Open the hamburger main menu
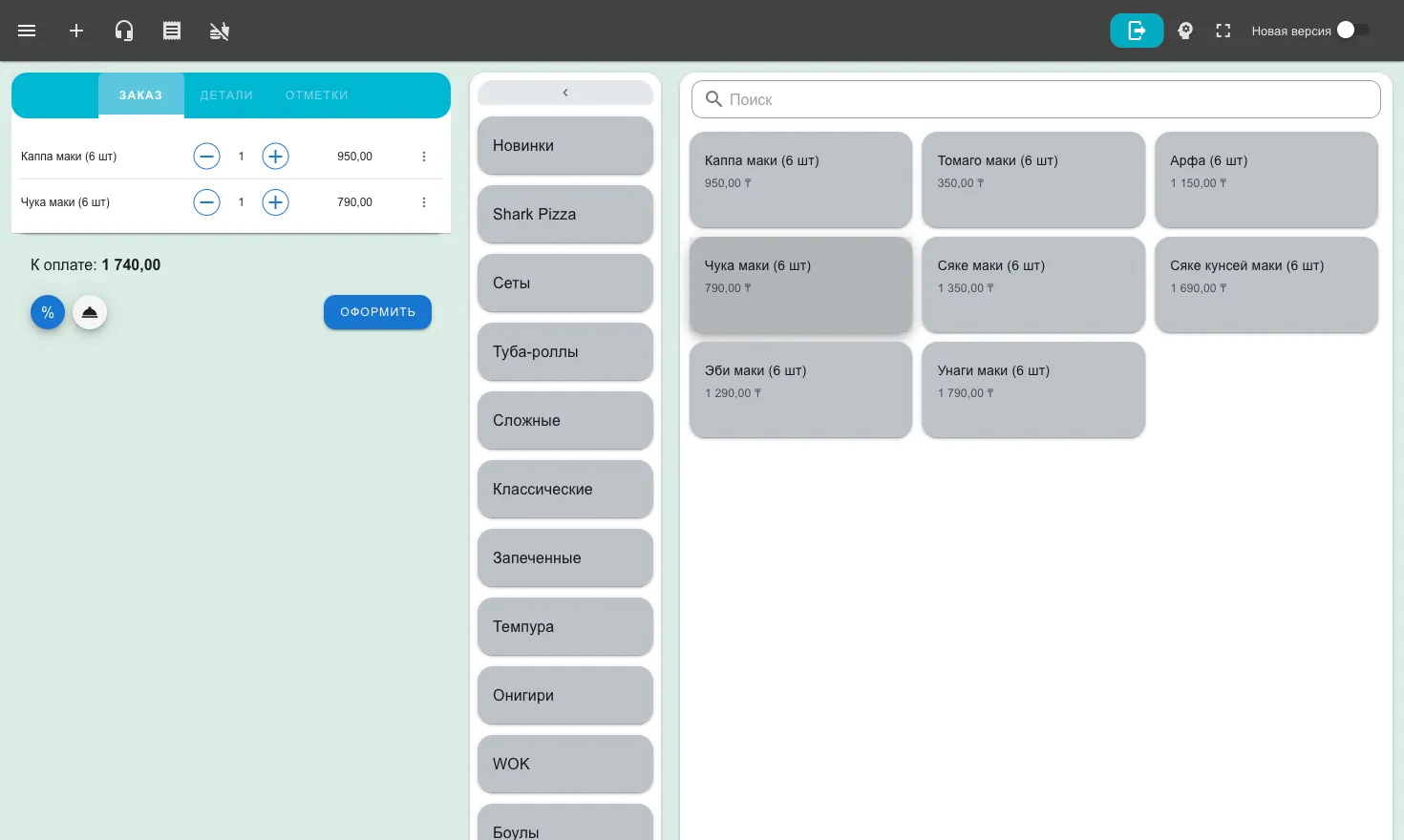This screenshot has height=840, width=1404. click(x=27, y=31)
